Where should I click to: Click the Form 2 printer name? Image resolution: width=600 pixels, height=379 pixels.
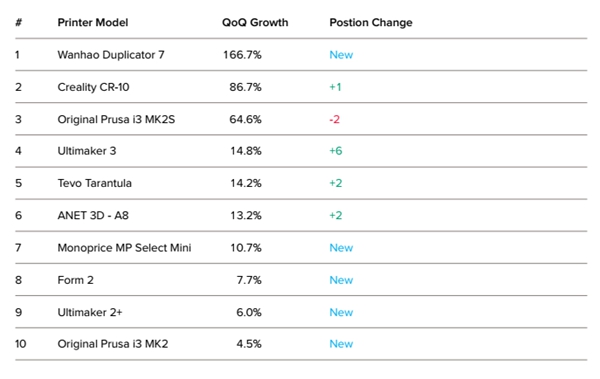(75, 280)
